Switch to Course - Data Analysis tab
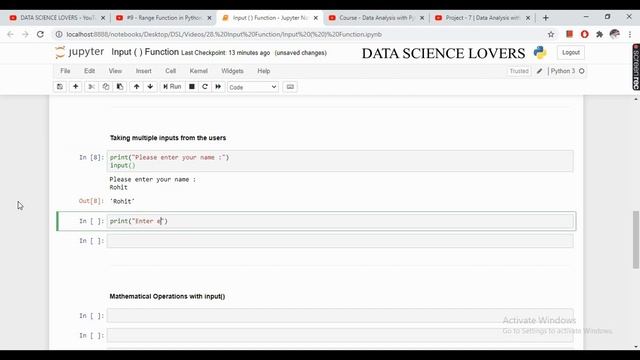 pyautogui.click(x=376, y=18)
